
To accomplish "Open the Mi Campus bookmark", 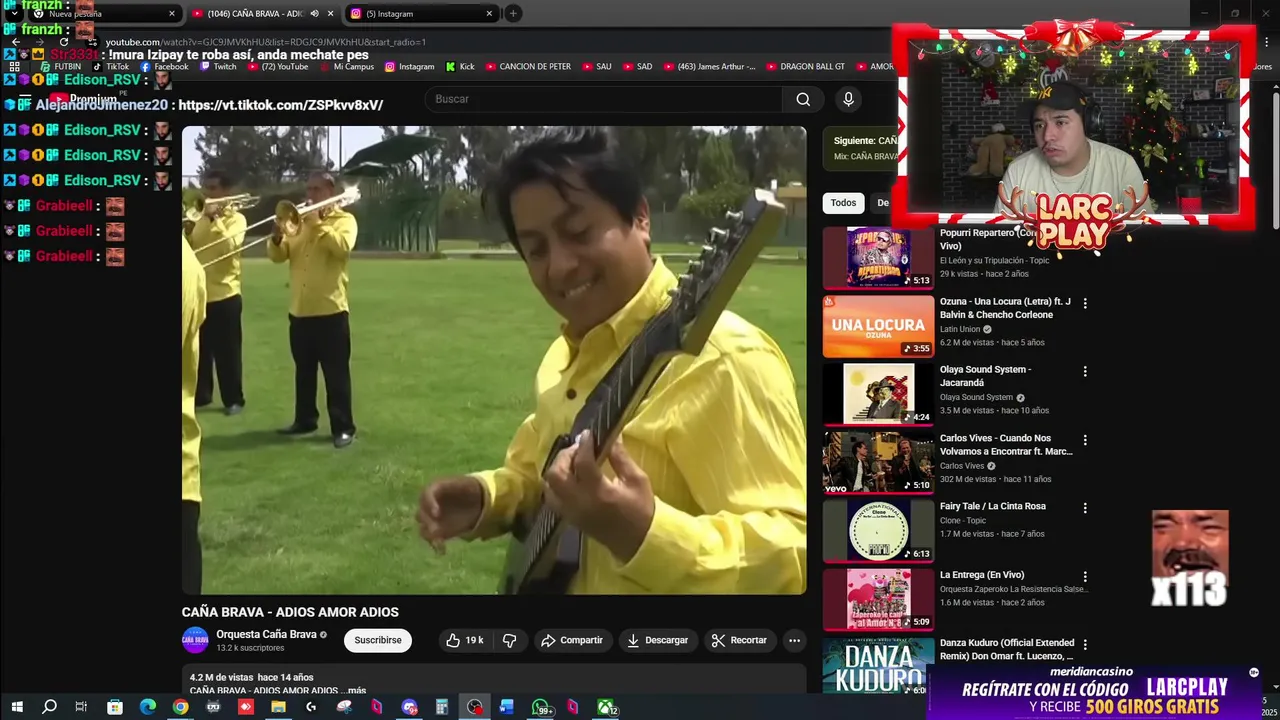I will coord(347,67).
